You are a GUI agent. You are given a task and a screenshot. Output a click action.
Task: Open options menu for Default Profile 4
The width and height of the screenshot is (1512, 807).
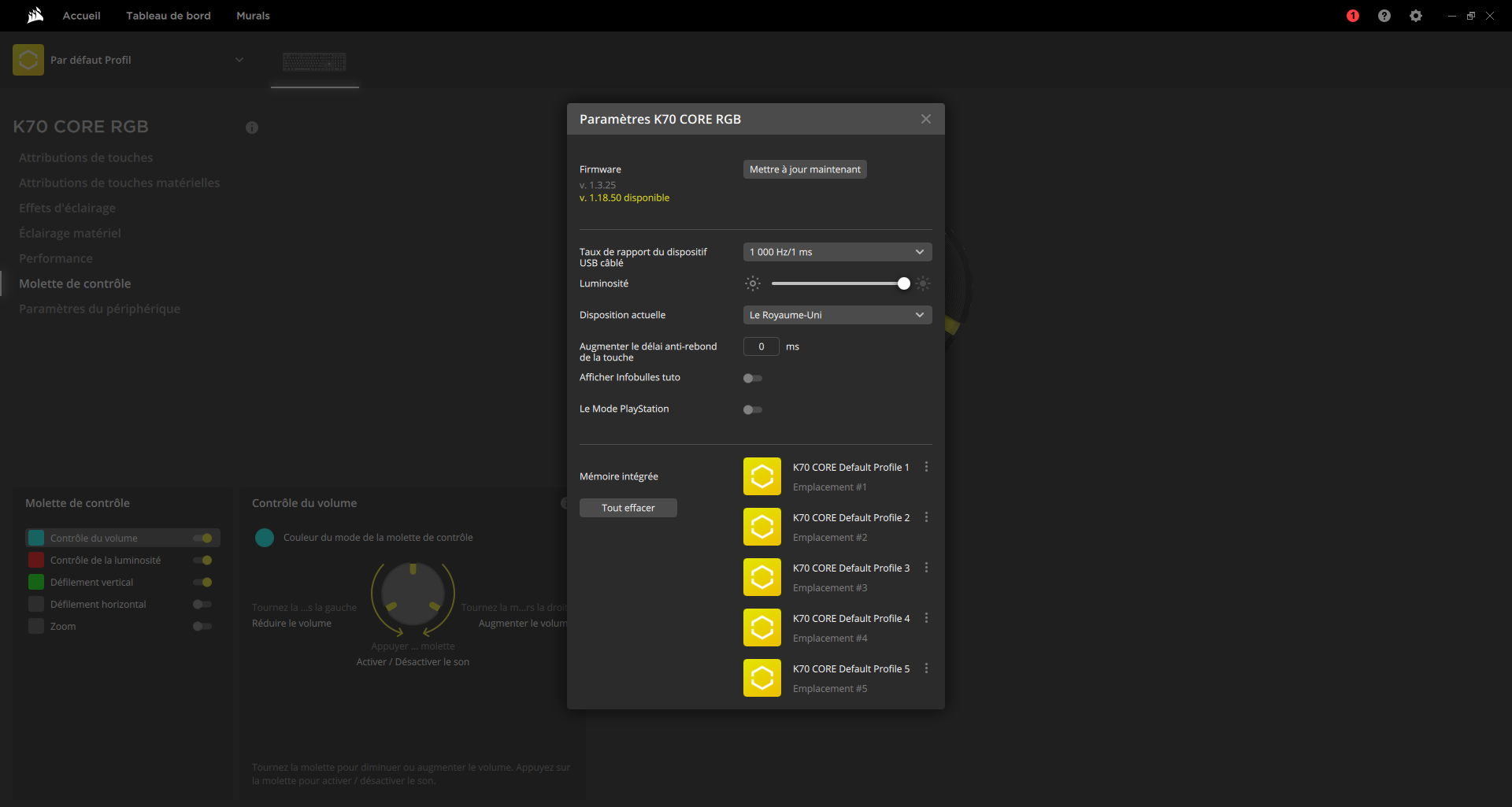coord(926,618)
